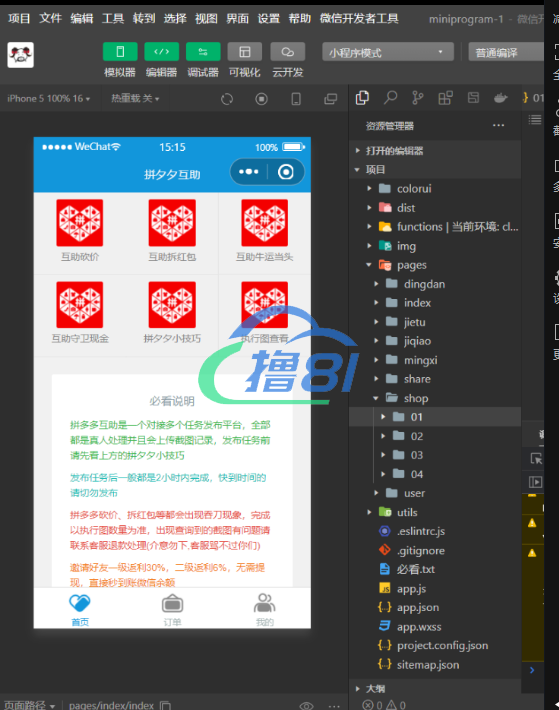Tap 互助拆红包 in the simulator
559x710 pixels.
(x=172, y=231)
